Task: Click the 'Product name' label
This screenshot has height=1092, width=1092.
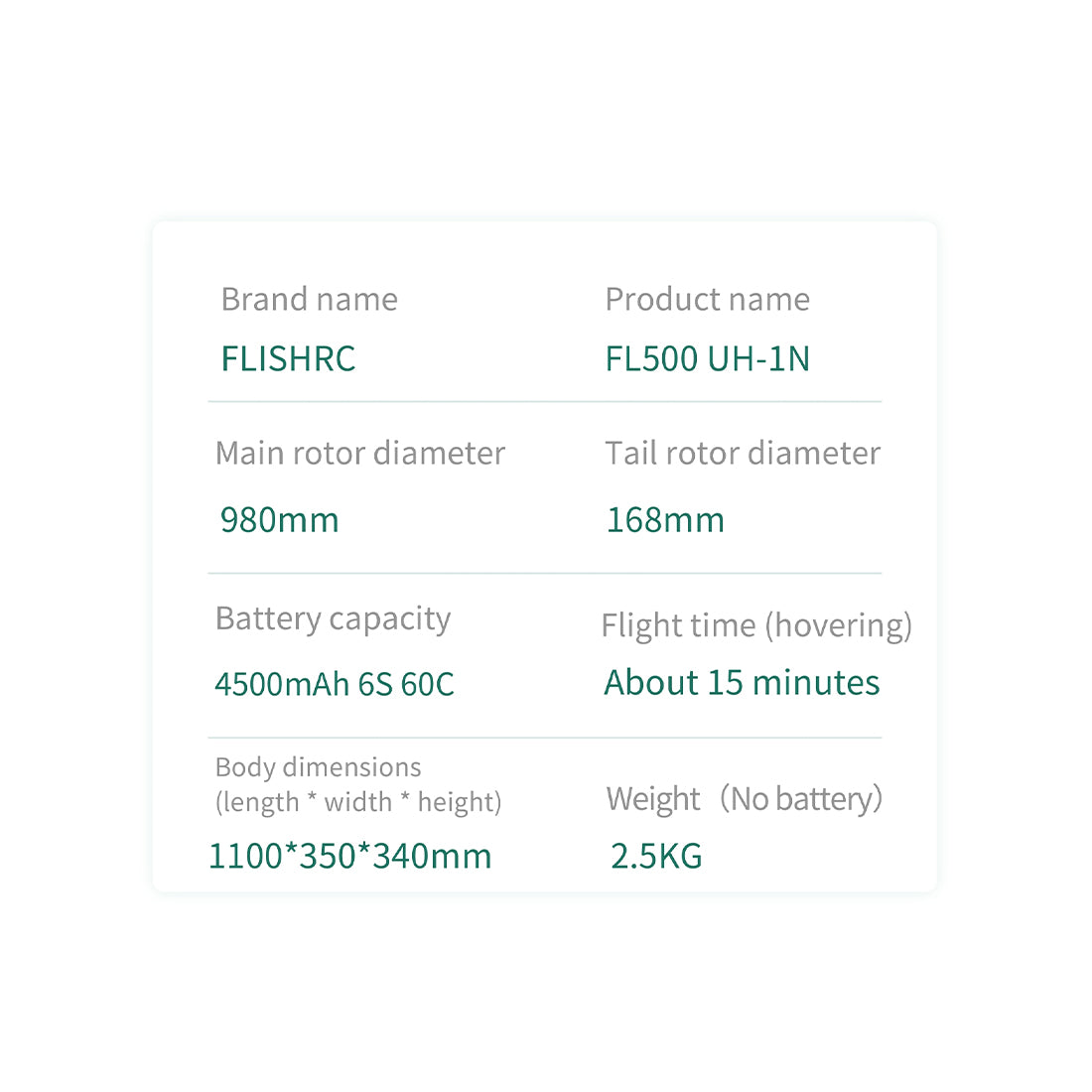Action: click(x=707, y=299)
